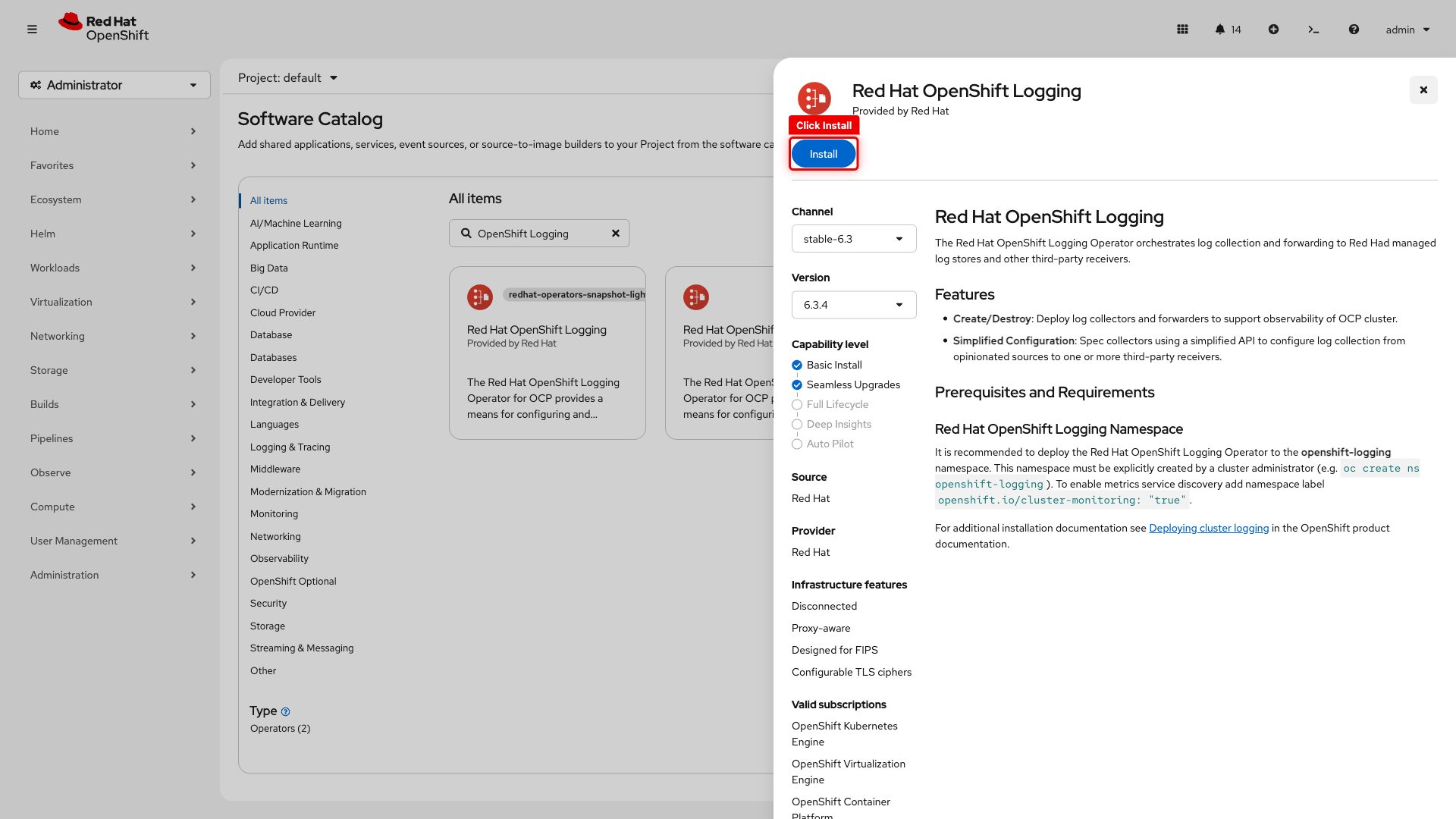Open the Project: default selector

click(287, 77)
